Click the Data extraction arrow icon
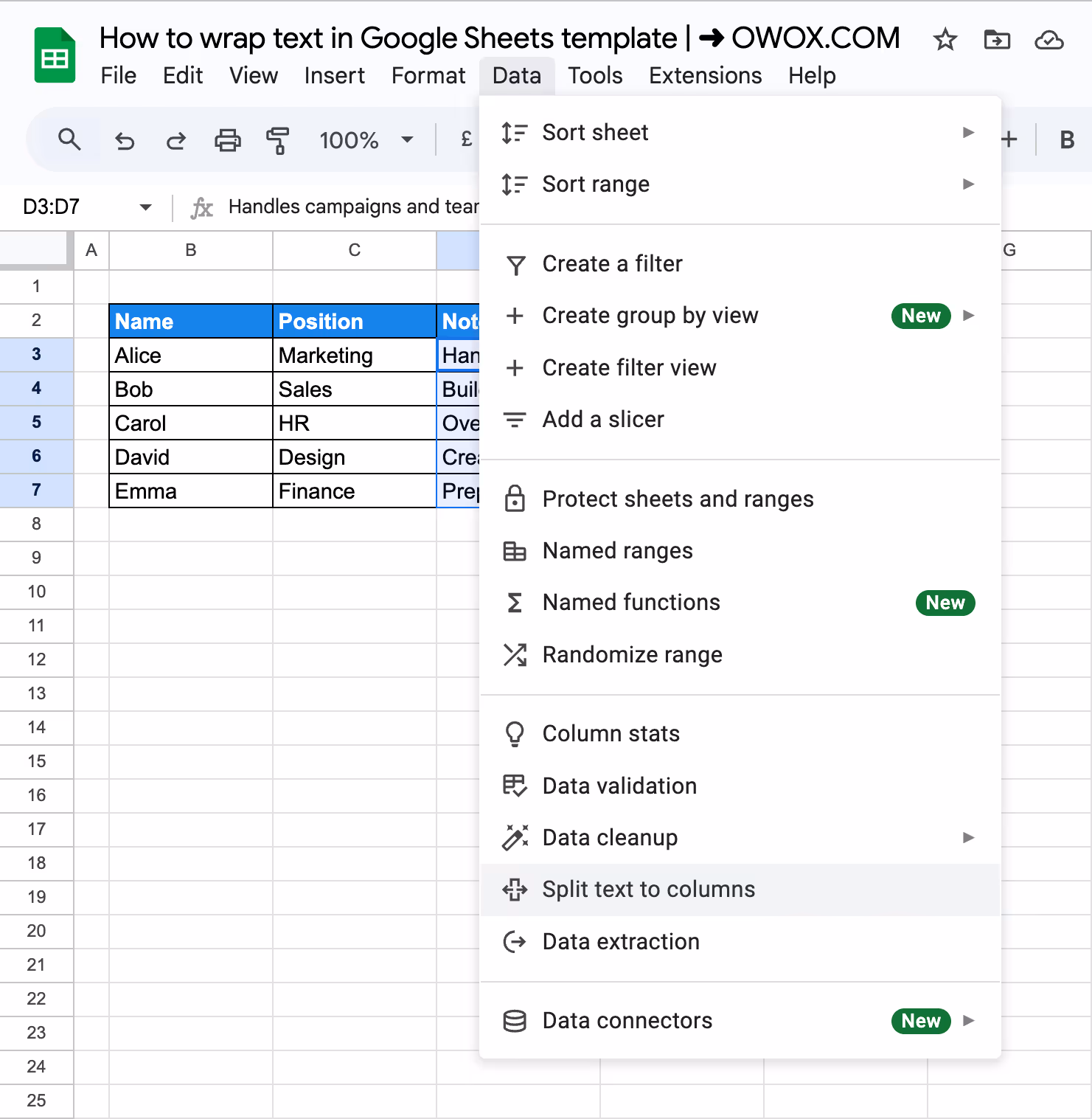Viewport: 1092px width, 1119px height. coord(515,941)
